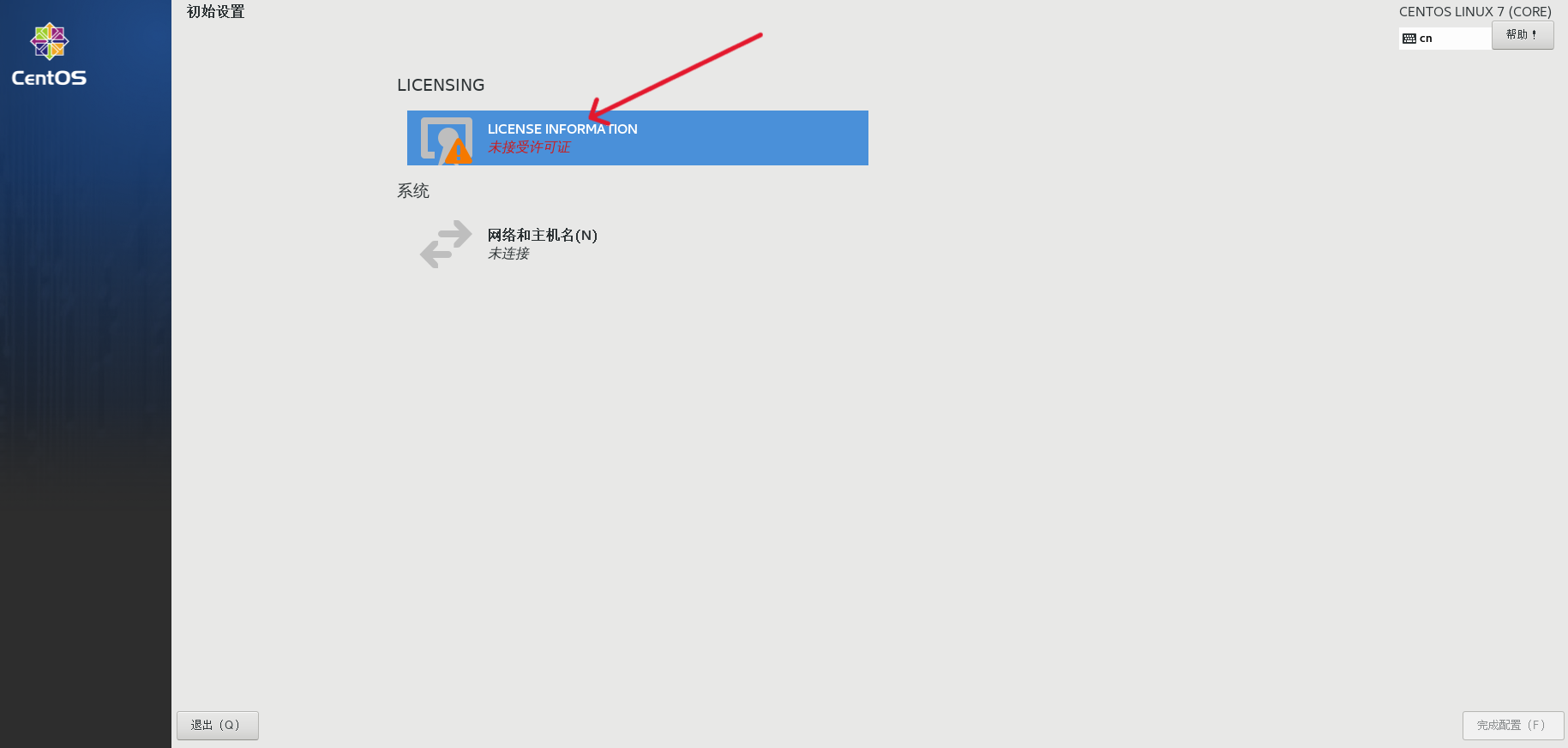Viewport: 1568px width, 748px height.
Task: Open 网络和主机名(N) settings
Action: coord(543,235)
